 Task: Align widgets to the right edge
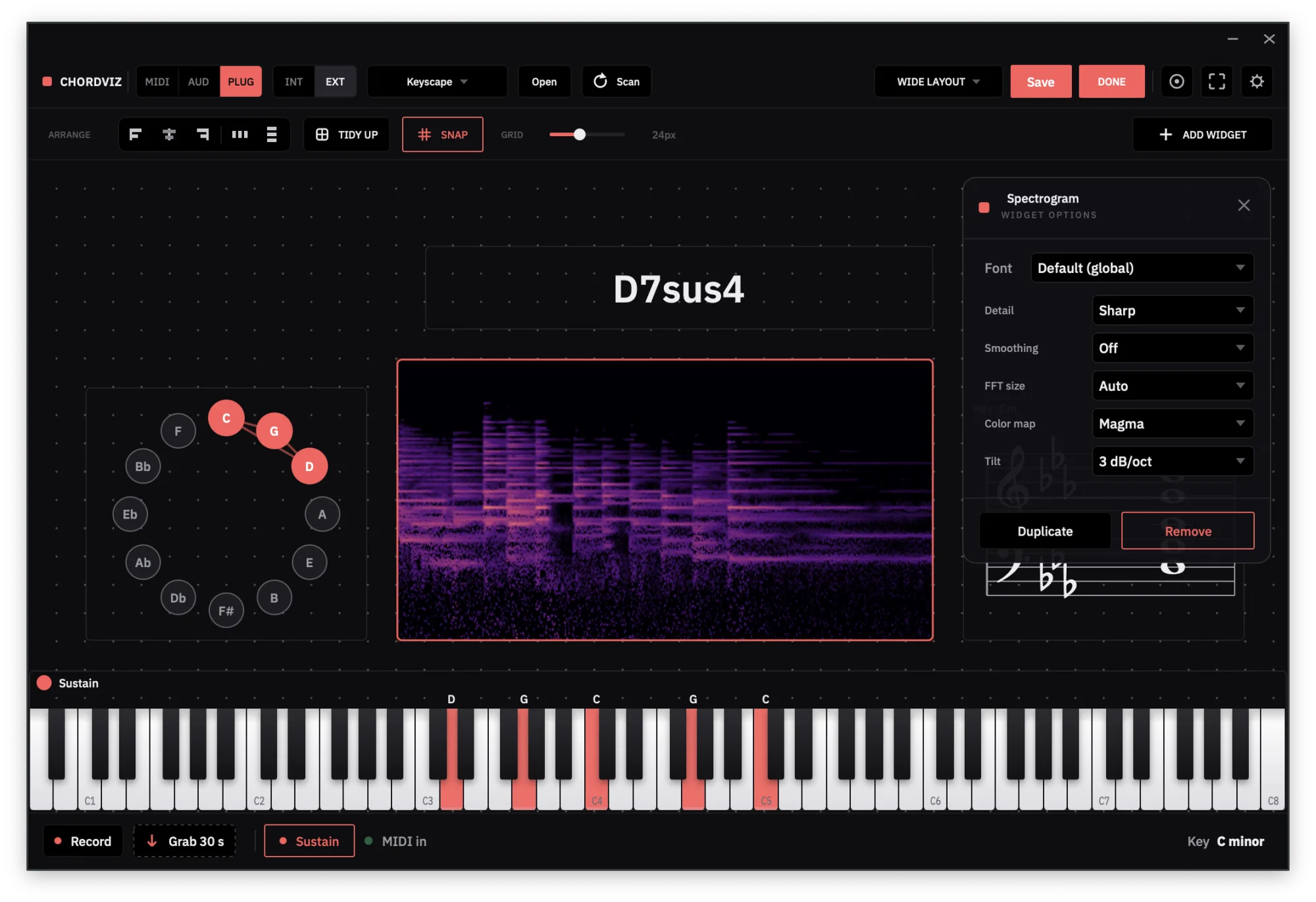[203, 135]
